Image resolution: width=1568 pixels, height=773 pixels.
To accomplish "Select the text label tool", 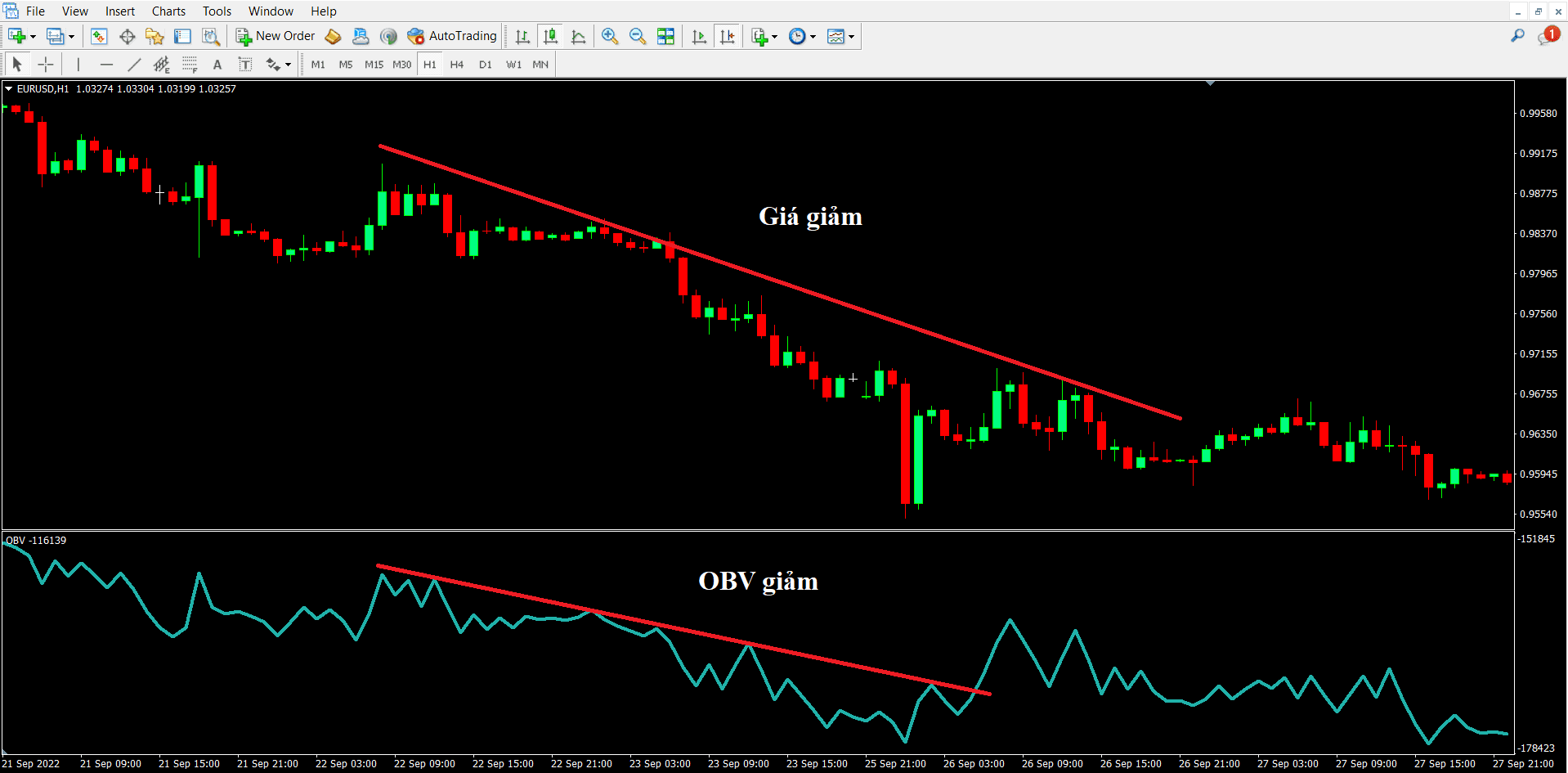I will 245,64.
